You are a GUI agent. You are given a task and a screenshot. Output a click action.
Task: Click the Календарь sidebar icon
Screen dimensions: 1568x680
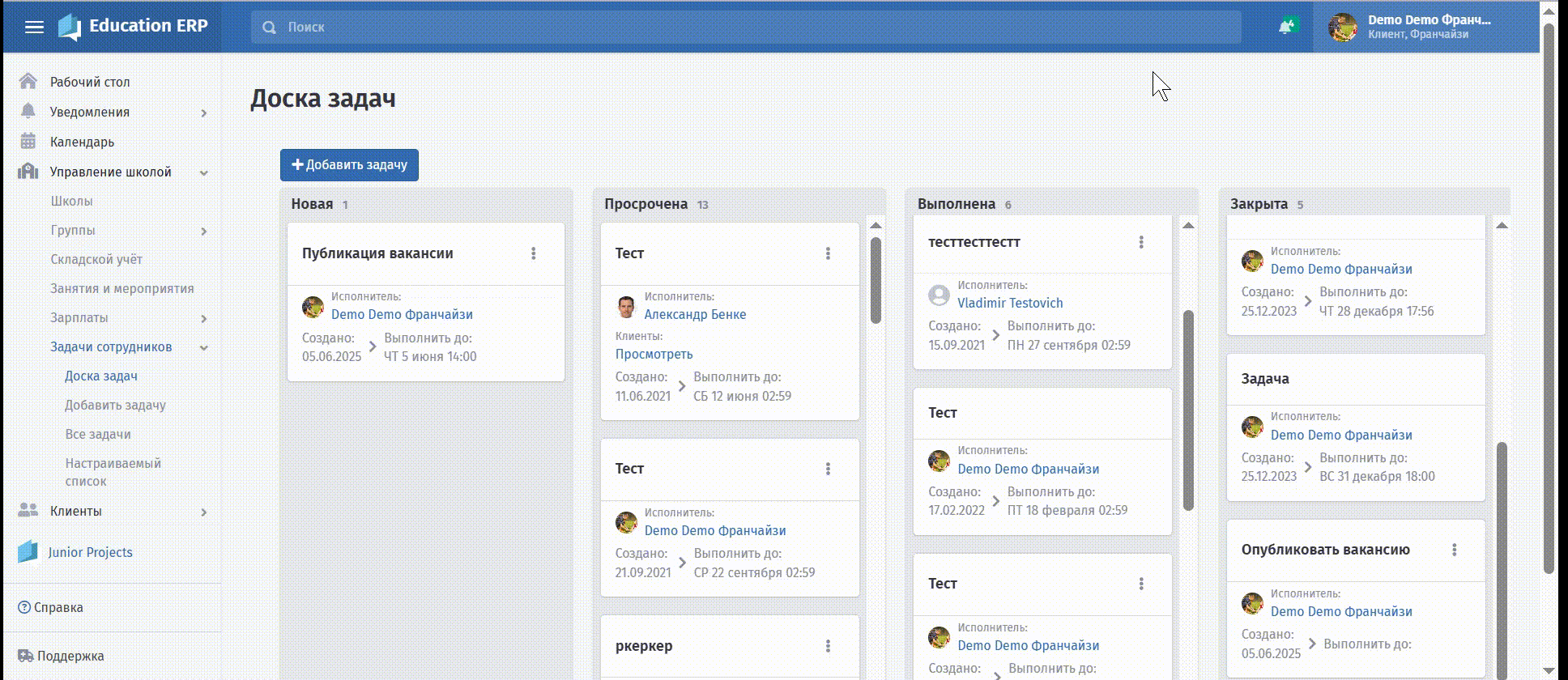pyautogui.click(x=28, y=141)
